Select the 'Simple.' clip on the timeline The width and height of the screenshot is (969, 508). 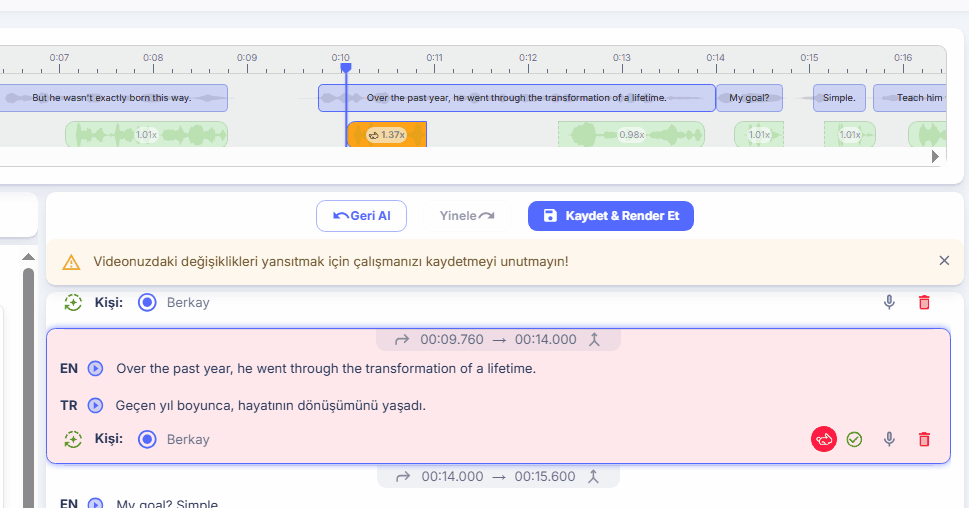[839, 98]
